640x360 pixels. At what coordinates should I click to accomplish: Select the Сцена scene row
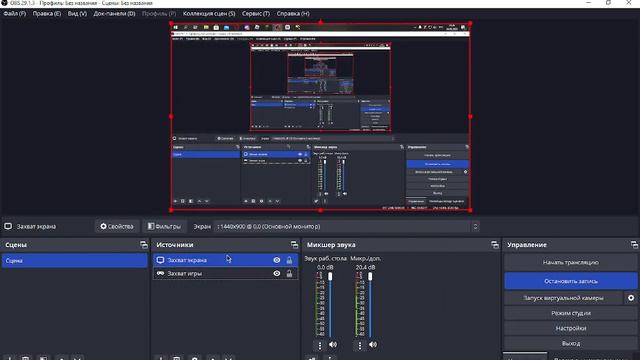[x=74, y=260]
